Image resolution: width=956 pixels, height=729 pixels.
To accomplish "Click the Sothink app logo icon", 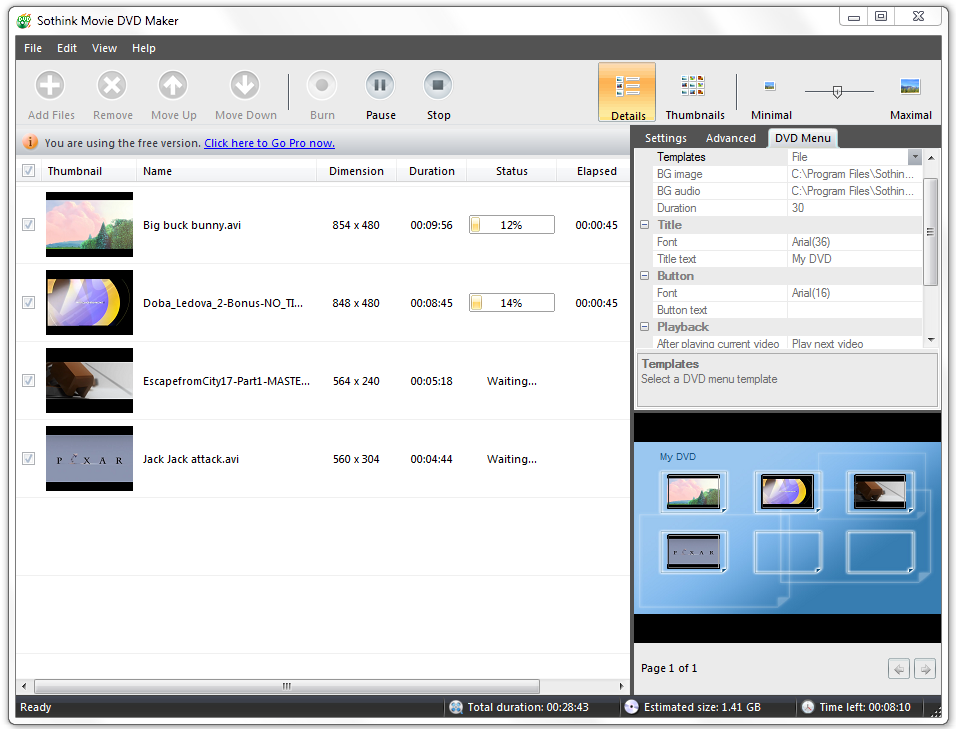I will pyautogui.click(x=24, y=21).
